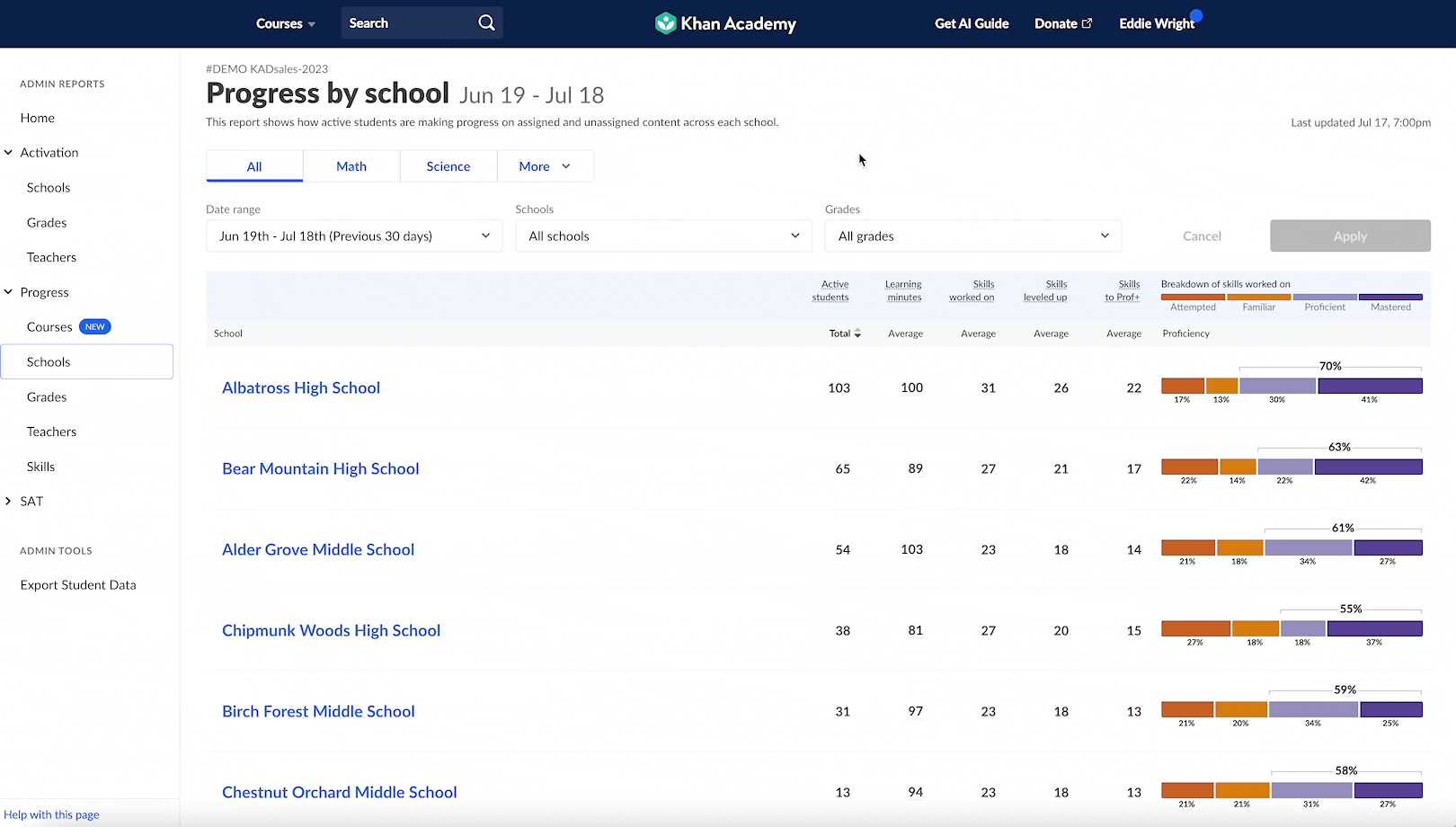This screenshot has width=1456, height=827.
Task: Click the Learning minutes column header
Action: [903, 290]
